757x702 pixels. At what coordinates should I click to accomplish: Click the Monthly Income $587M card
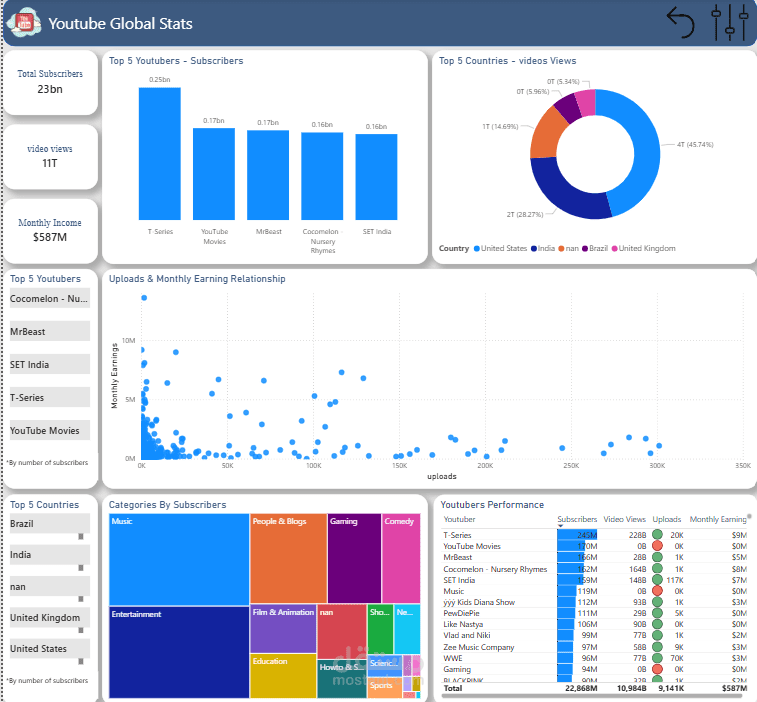(x=50, y=231)
